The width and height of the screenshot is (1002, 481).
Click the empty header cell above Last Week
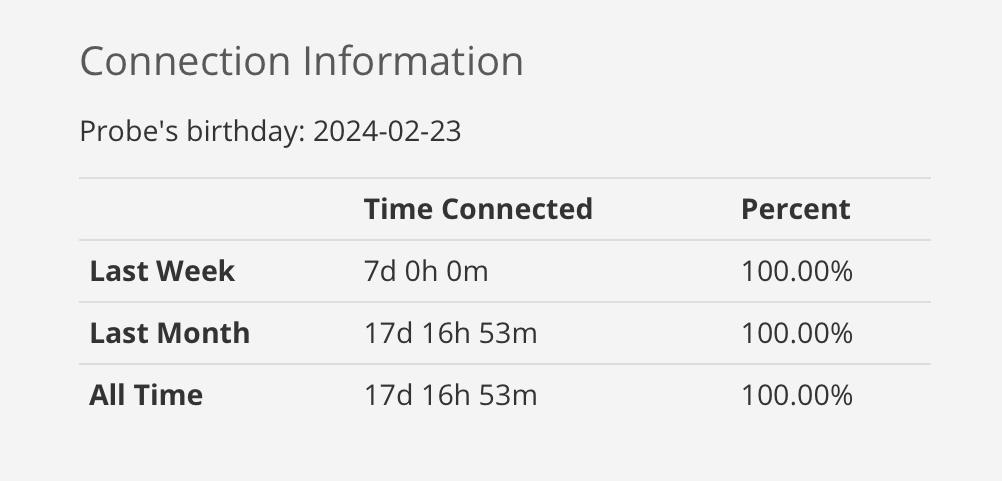click(x=220, y=209)
